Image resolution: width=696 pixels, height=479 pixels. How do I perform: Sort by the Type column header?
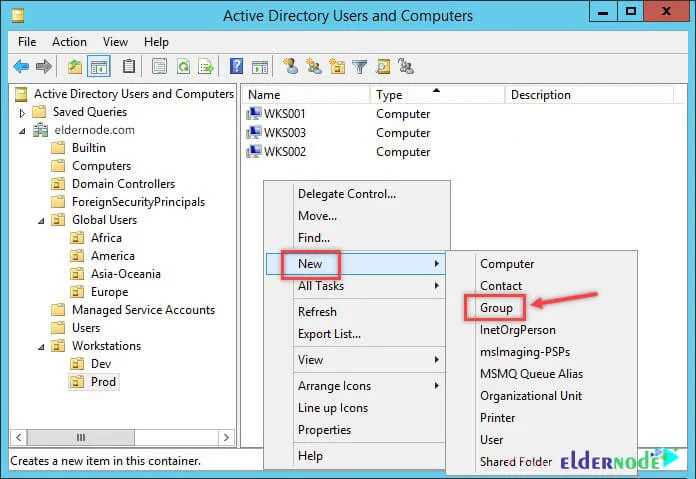tap(438, 95)
